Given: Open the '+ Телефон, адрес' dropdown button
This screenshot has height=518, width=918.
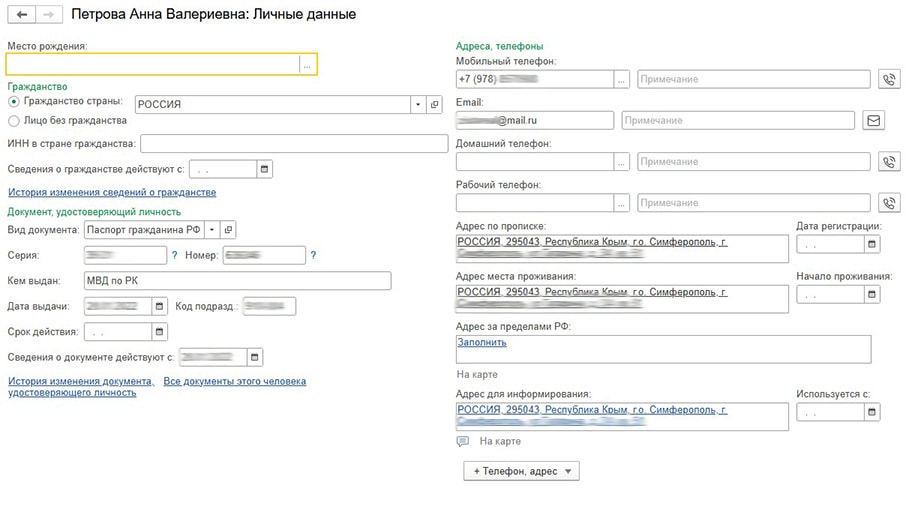Looking at the screenshot, I should point(521,470).
